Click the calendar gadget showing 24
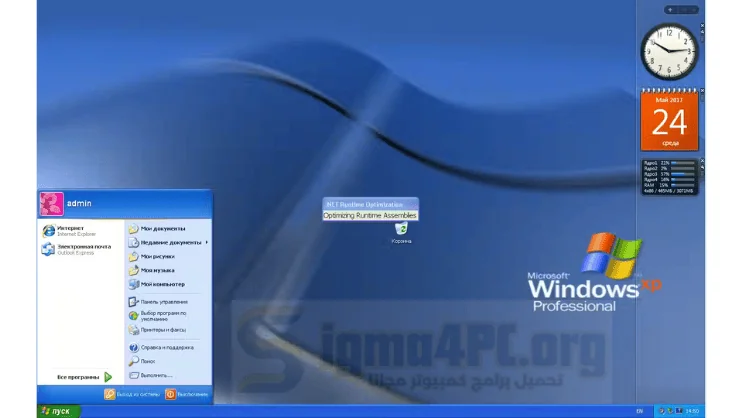 [669, 120]
